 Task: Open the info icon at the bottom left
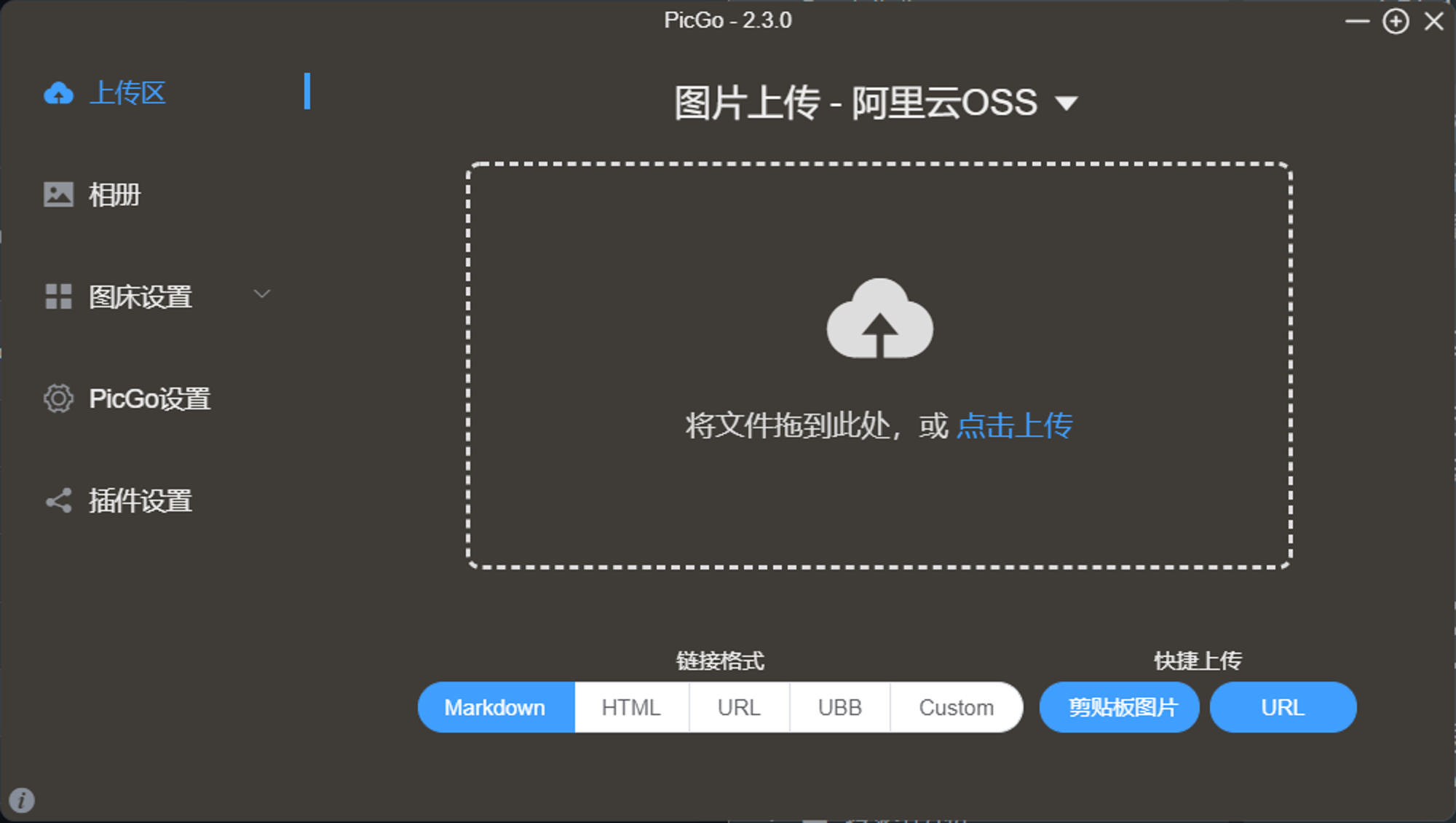[x=22, y=800]
